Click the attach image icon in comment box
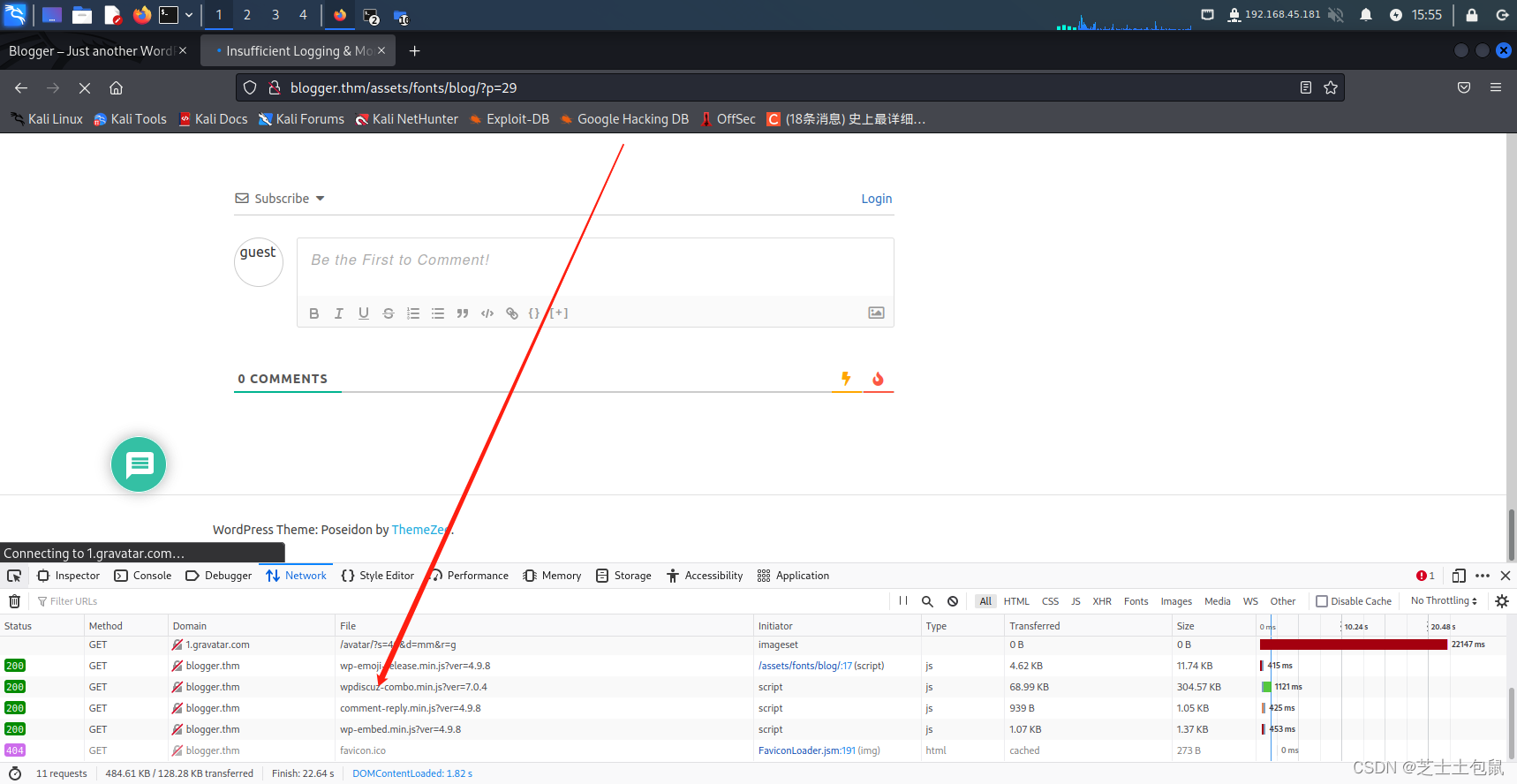This screenshot has width=1517, height=784. (876, 313)
